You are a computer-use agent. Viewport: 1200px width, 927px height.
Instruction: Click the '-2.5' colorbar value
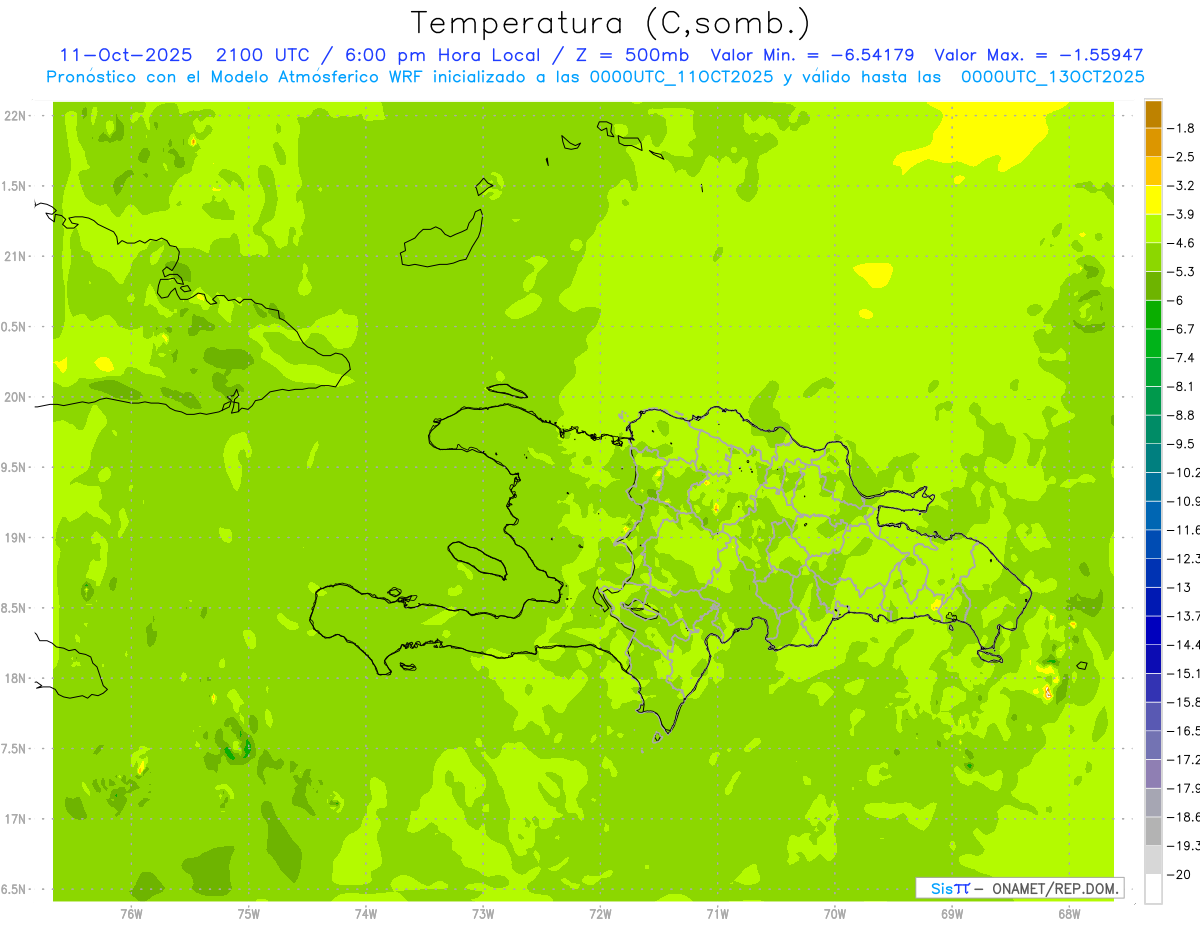[1183, 157]
